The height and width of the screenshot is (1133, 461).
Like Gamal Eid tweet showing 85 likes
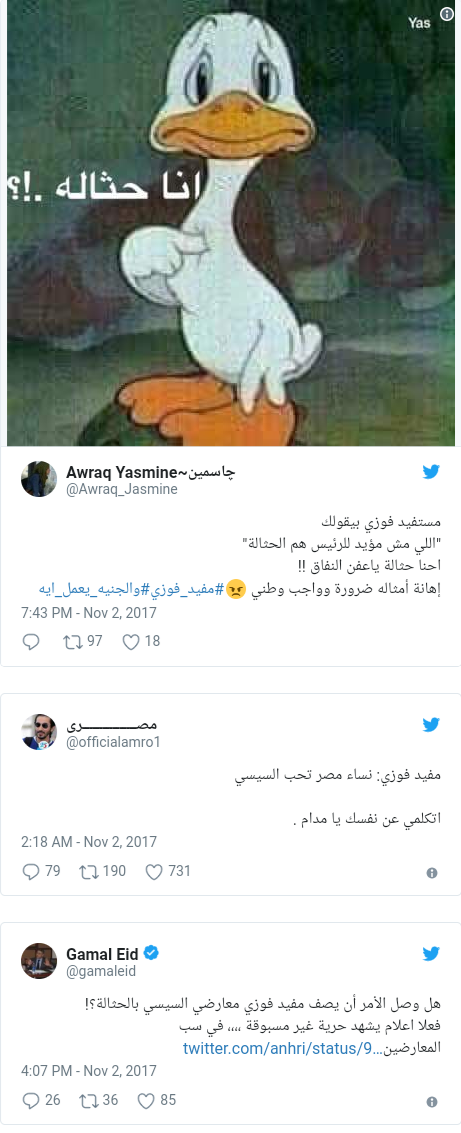click(156, 1100)
